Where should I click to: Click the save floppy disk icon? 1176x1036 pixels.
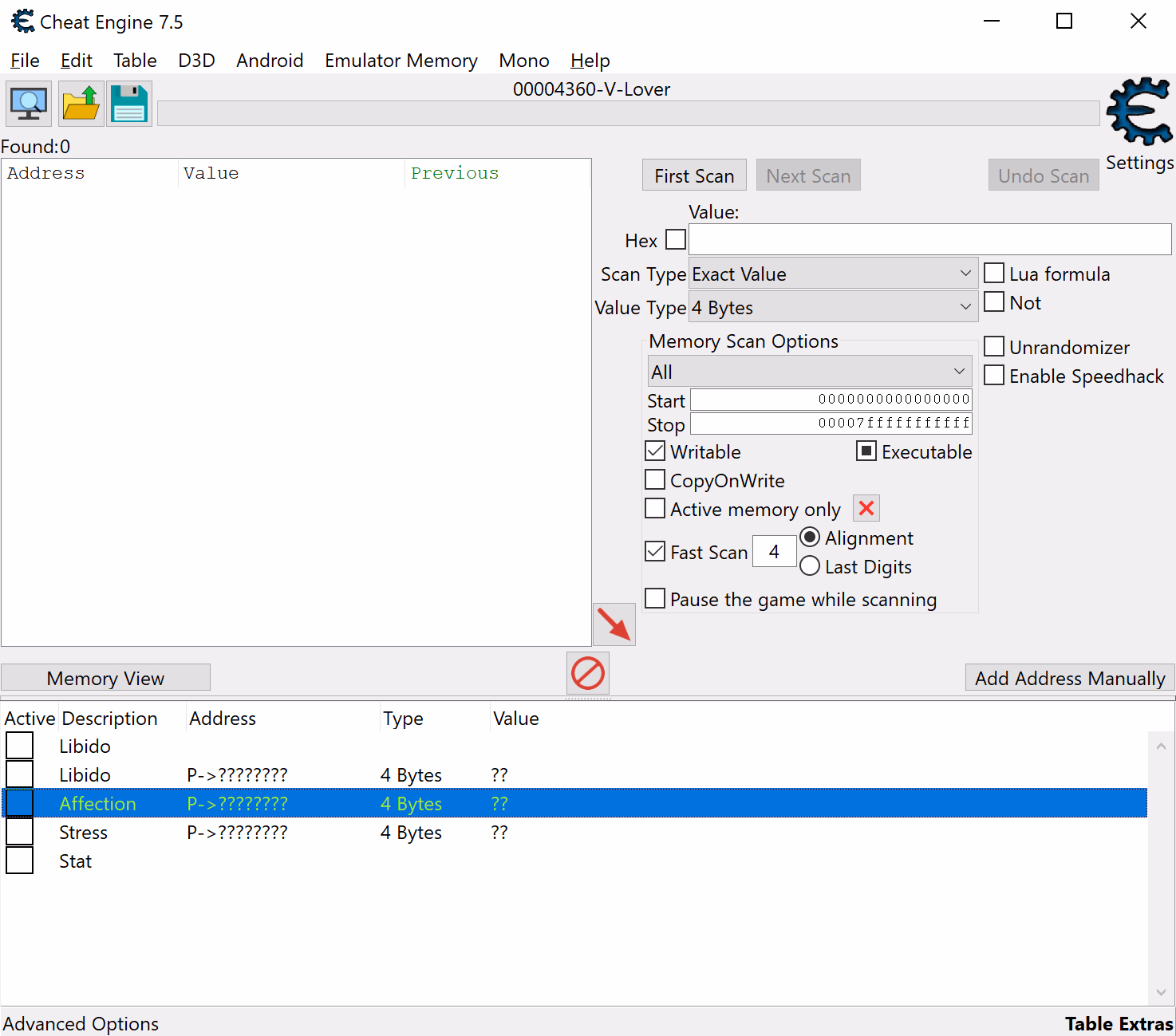(x=129, y=104)
